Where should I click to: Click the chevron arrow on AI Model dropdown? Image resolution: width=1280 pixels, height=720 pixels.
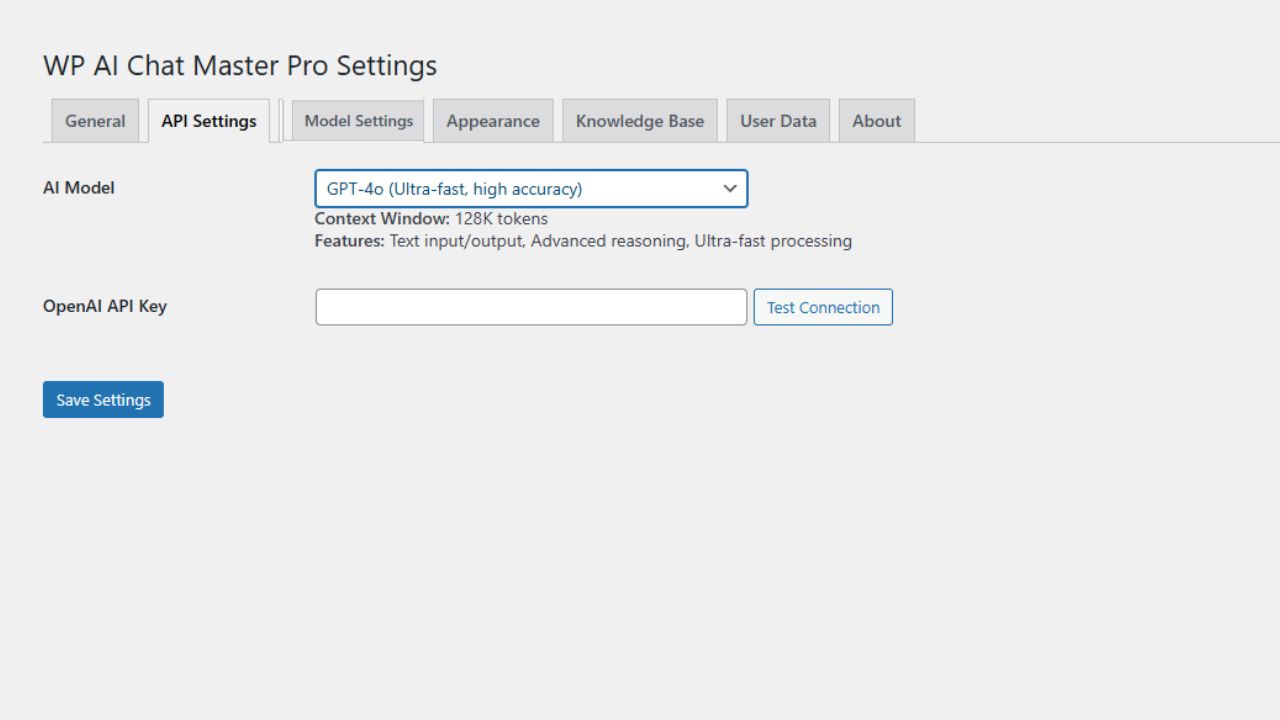pyautogui.click(x=730, y=189)
